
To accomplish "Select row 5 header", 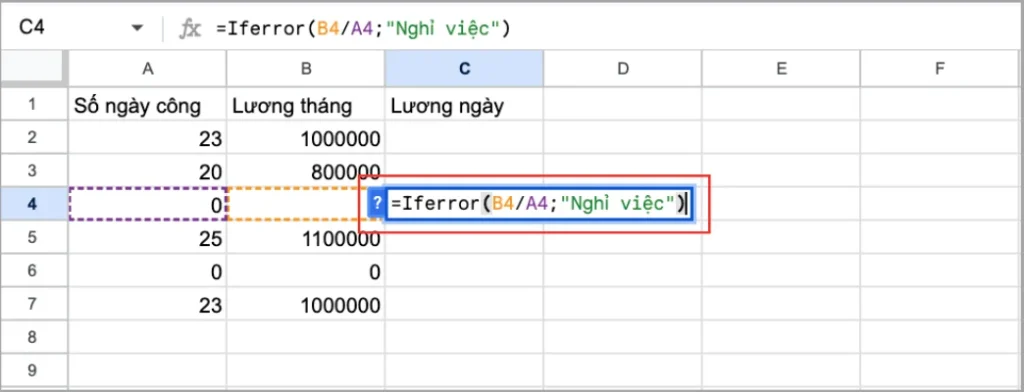I will click(34, 237).
